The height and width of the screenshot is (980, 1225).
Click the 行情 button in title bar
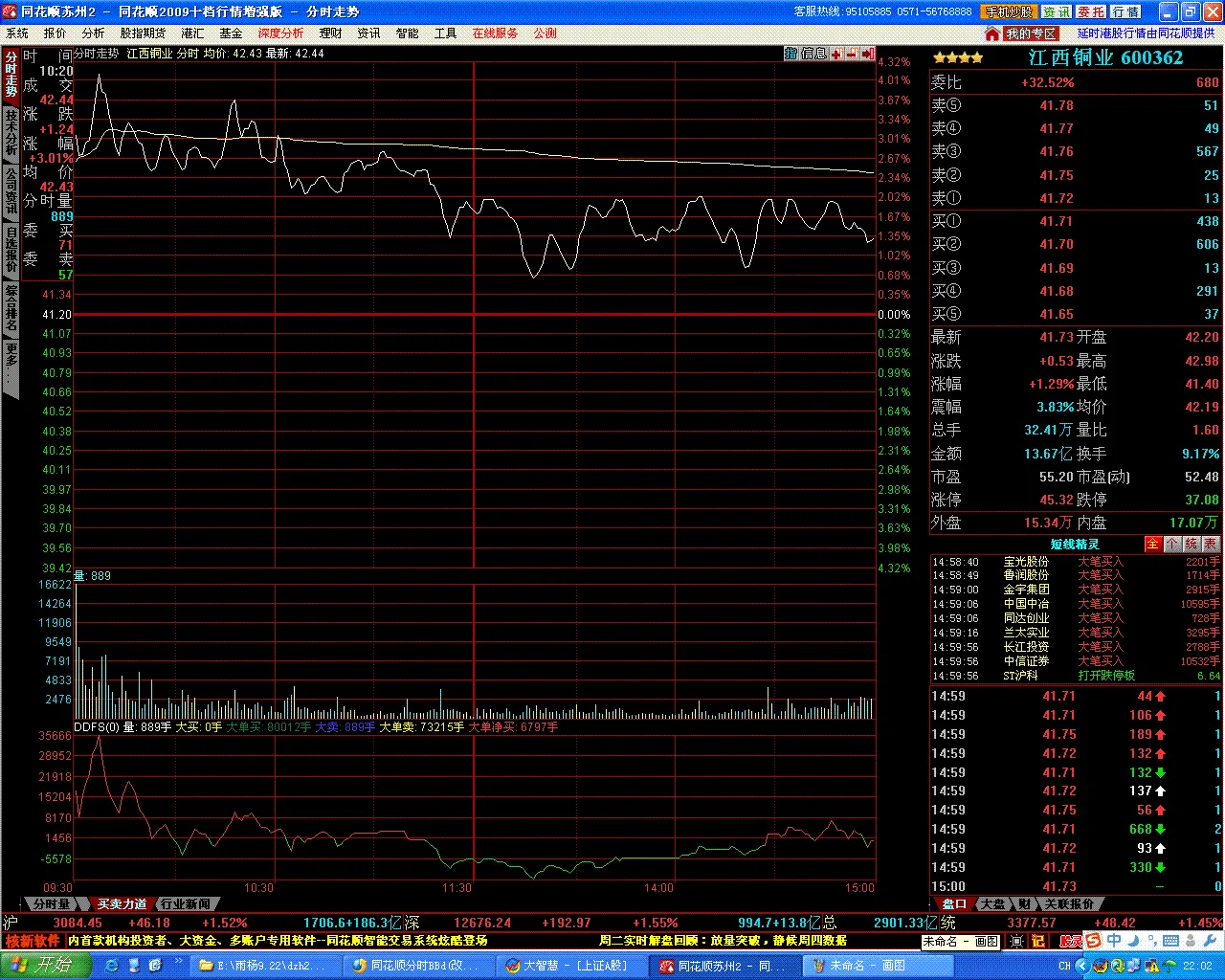click(1125, 11)
